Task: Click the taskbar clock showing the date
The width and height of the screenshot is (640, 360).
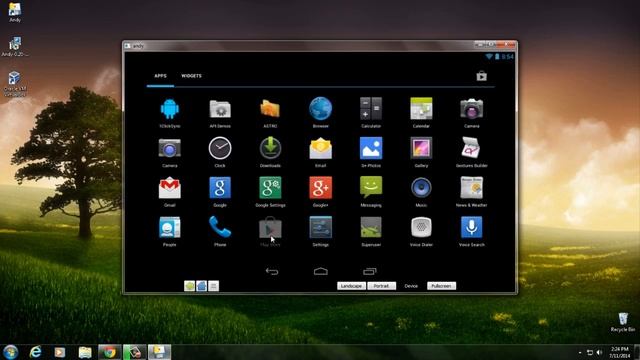Action: click(620, 352)
